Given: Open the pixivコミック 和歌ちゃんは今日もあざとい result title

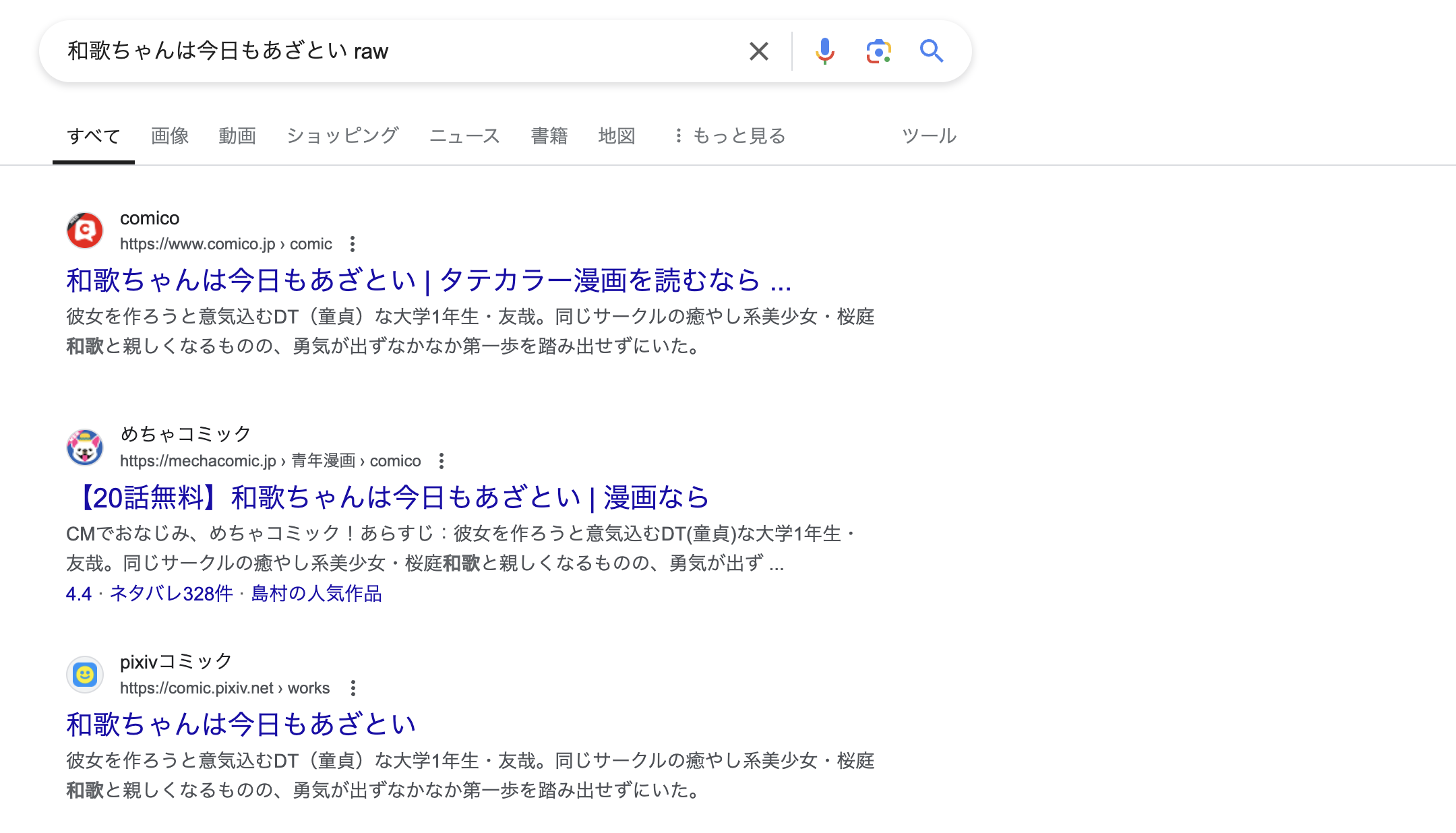Looking at the screenshot, I should click(x=241, y=724).
